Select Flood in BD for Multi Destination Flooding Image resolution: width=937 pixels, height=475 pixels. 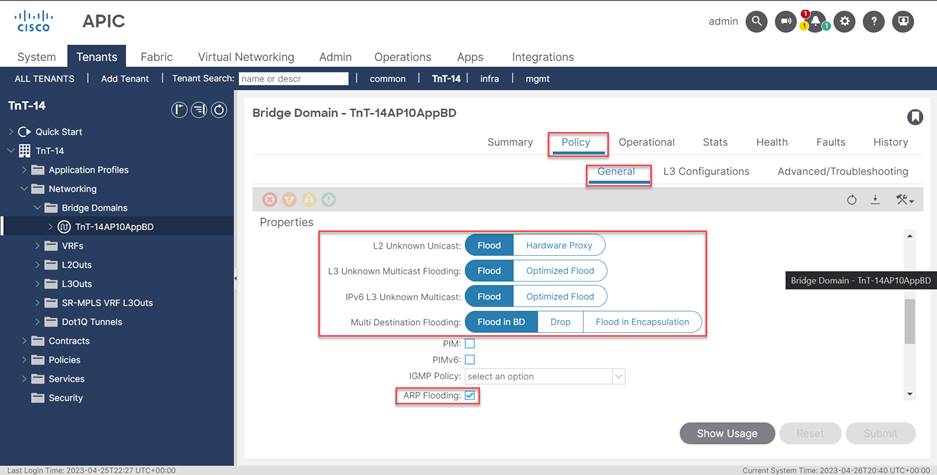[x=501, y=321]
